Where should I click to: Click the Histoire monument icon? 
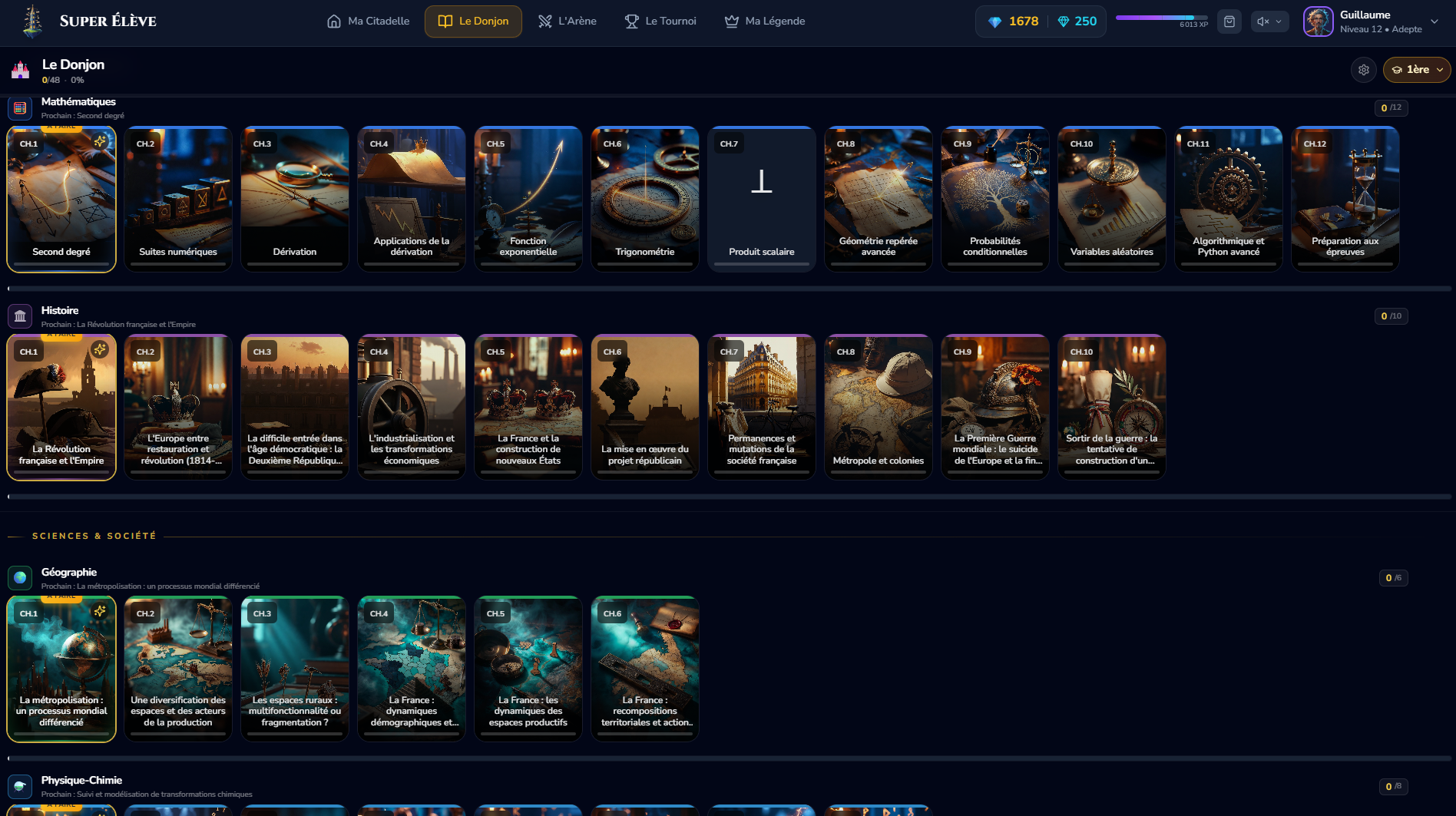coord(20,316)
